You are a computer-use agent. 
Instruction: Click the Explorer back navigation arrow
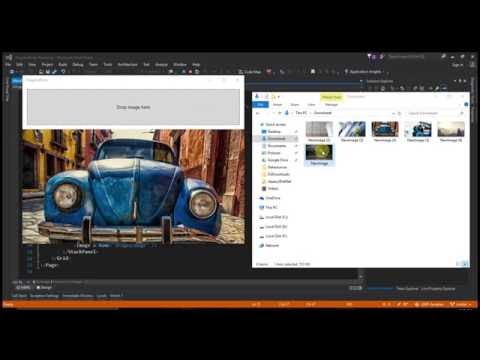click(x=257, y=113)
